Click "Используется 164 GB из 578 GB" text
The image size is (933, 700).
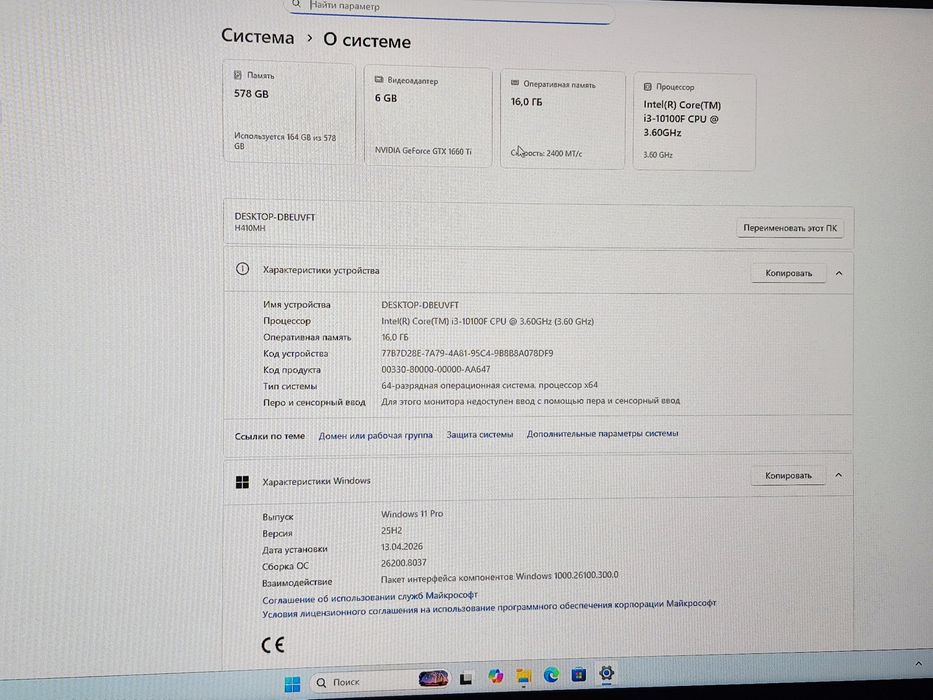click(284, 141)
